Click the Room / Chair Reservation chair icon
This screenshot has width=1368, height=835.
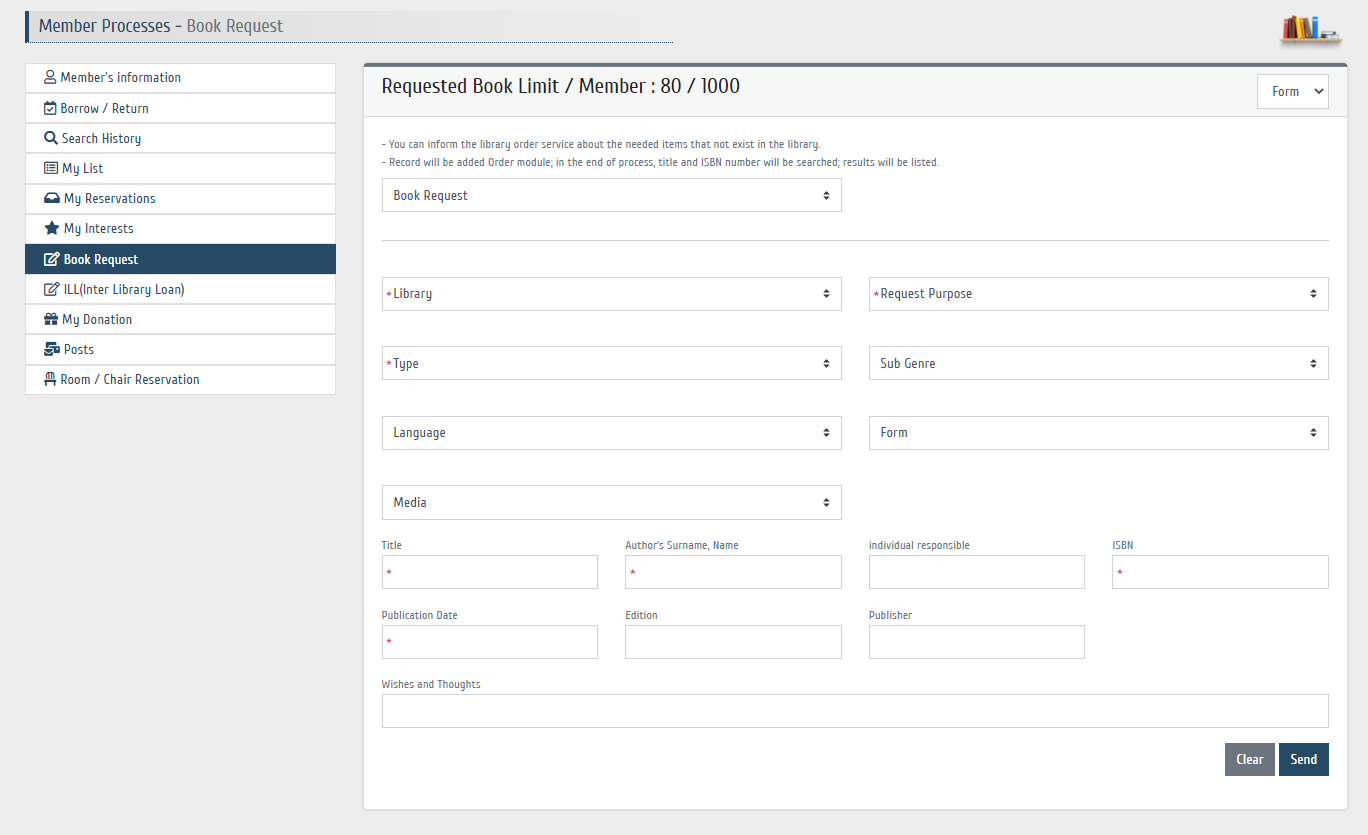(50, 379)
